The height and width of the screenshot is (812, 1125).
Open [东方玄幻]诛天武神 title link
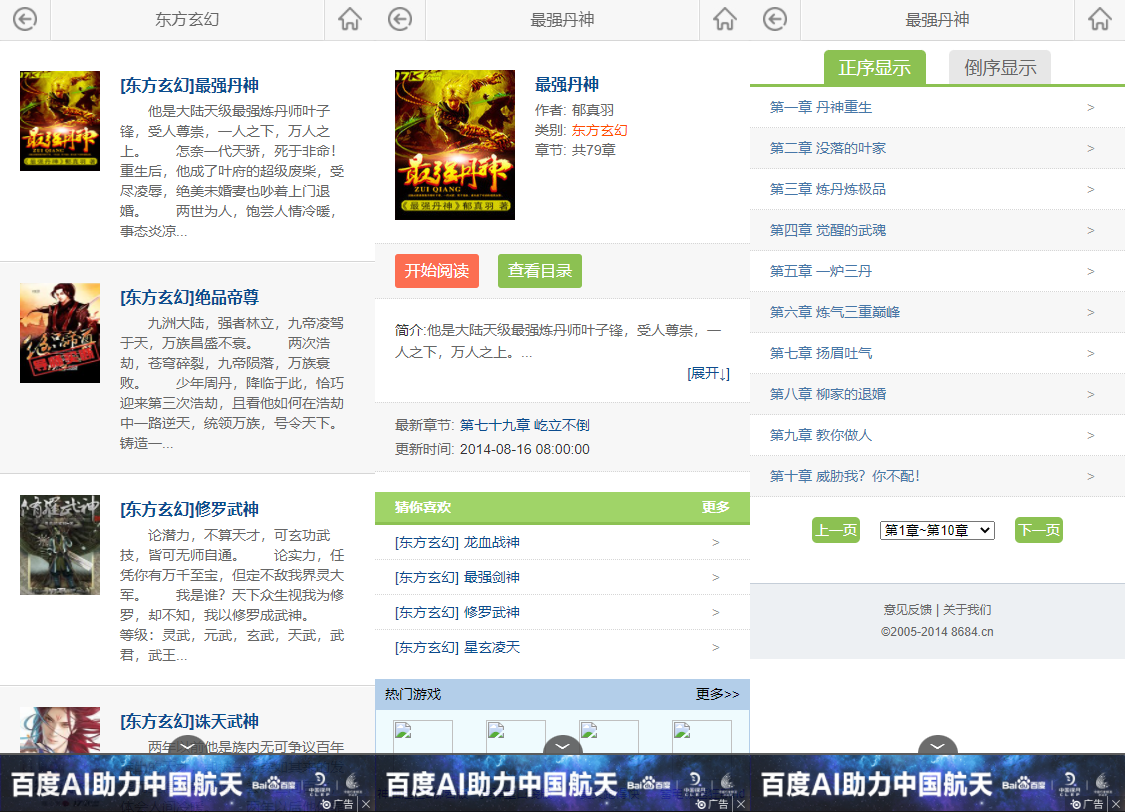pyautogui.click(x=189, y=722)
